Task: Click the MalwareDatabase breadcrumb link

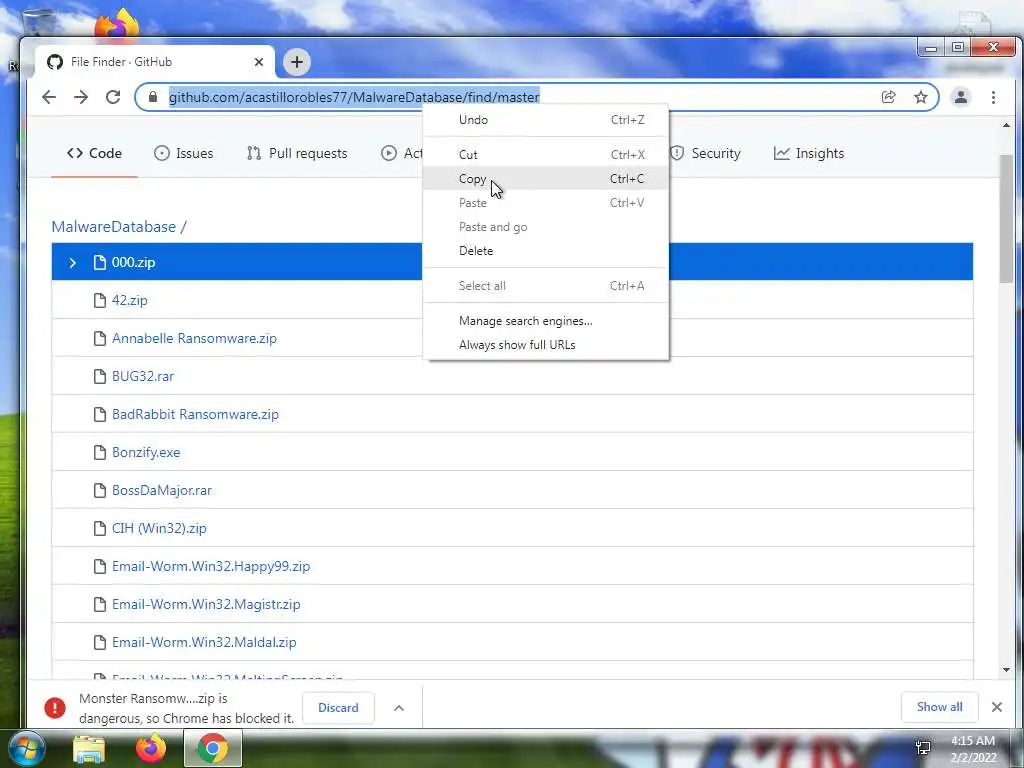Action: 114,227
